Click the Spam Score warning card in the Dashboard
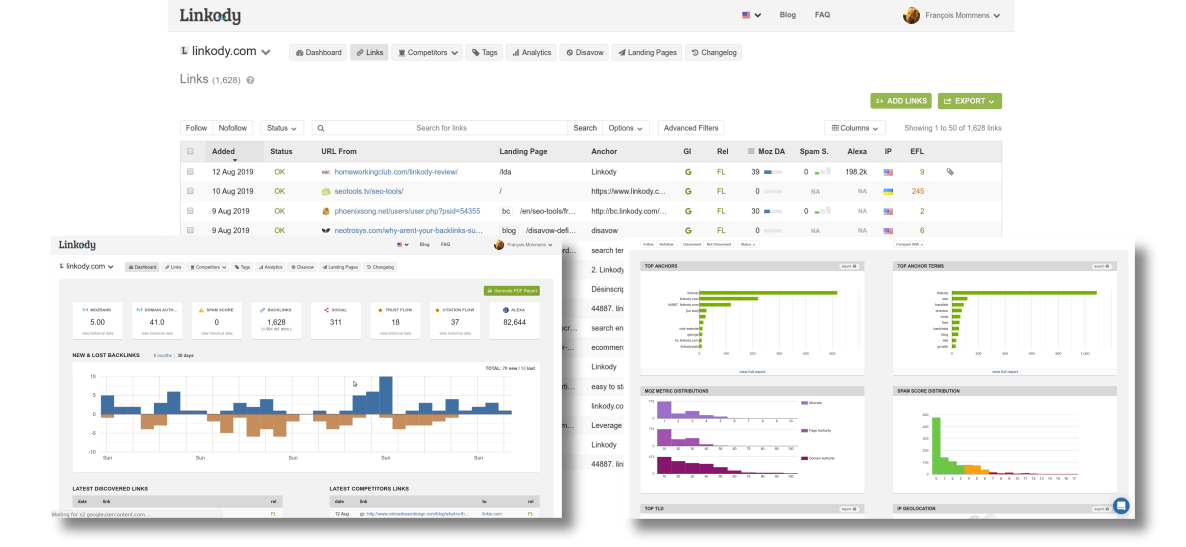 pos(216,322)
